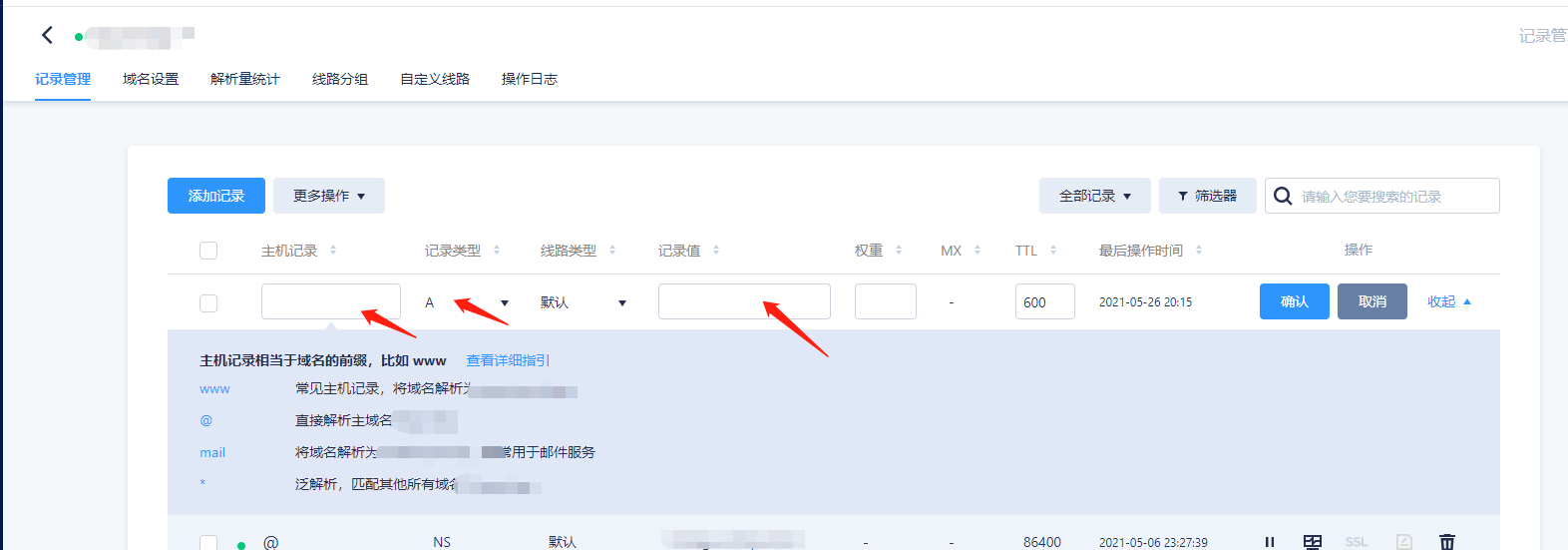
Task: Switch to 自定义线路 tab
Action: (435, 79)
